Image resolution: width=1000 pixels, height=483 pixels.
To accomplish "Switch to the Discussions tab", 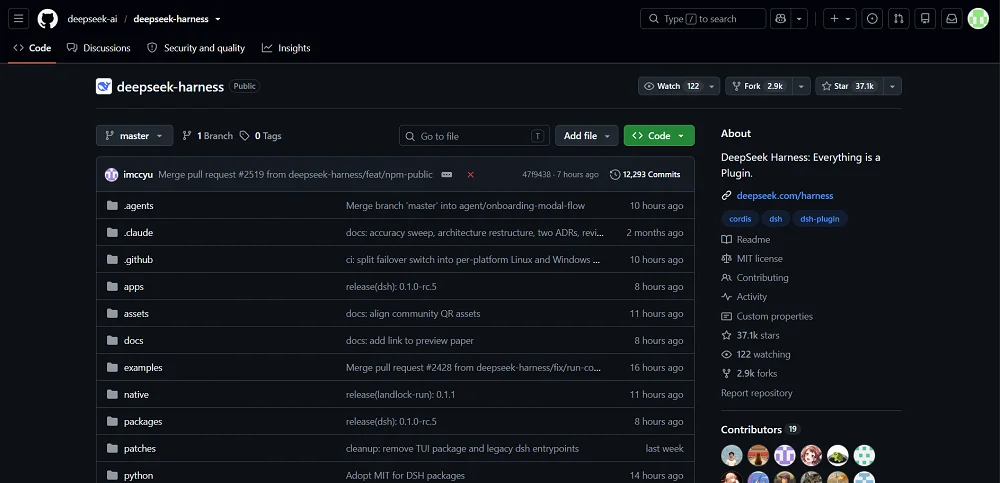I will (x=99, y=48).
